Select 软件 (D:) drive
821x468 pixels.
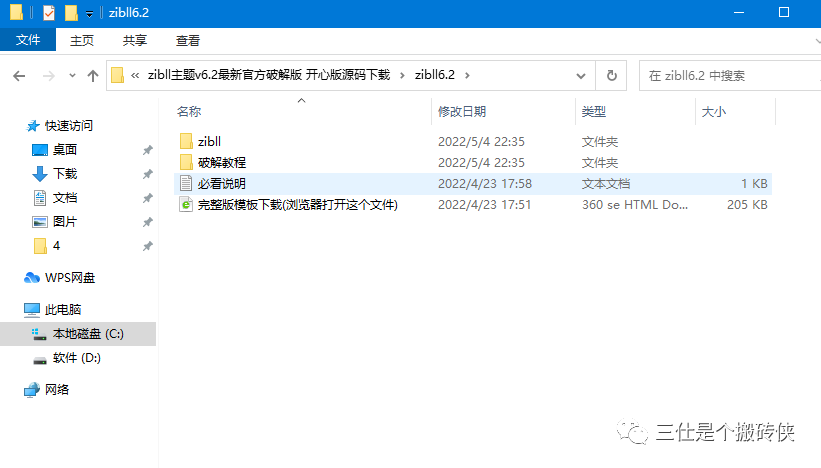tap(76, 358)
